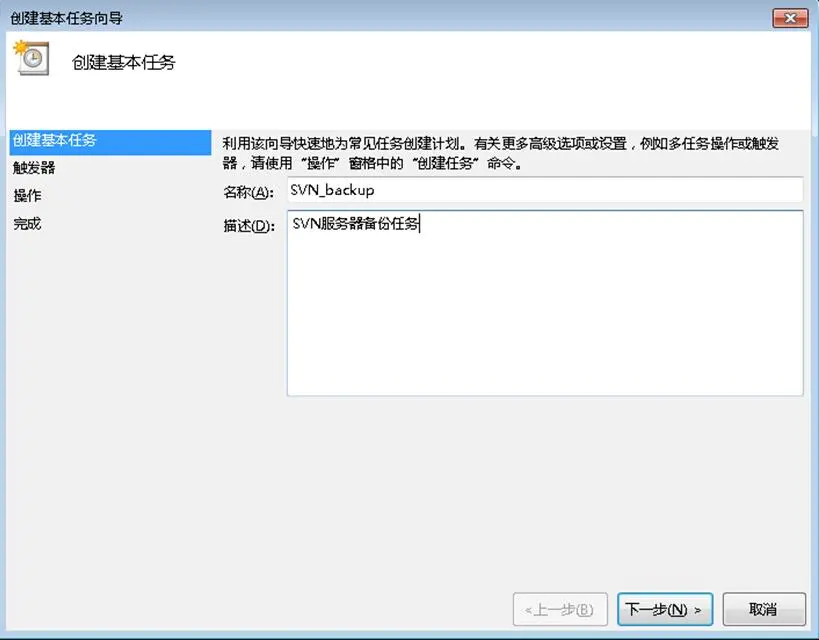Place cursor after SVN服务器备份任务 text
This screenshot has width=819, height=640.
(x=420, y=224)
